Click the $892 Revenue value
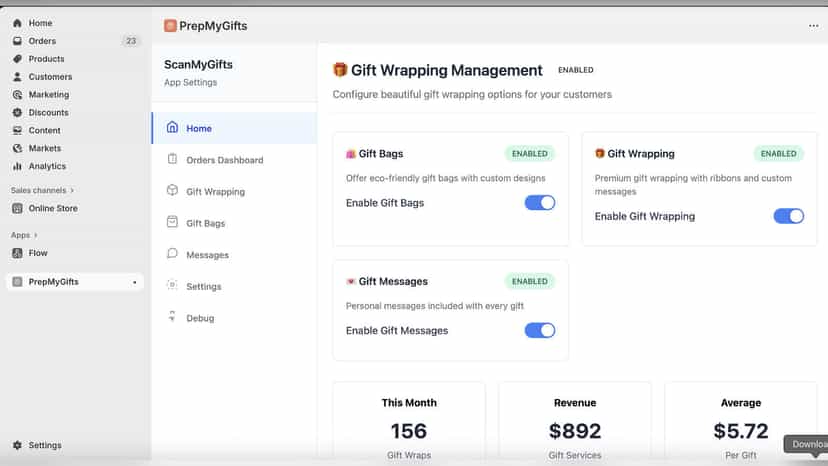The height and width of the screenshot is (466, 828). pos(575,431)
